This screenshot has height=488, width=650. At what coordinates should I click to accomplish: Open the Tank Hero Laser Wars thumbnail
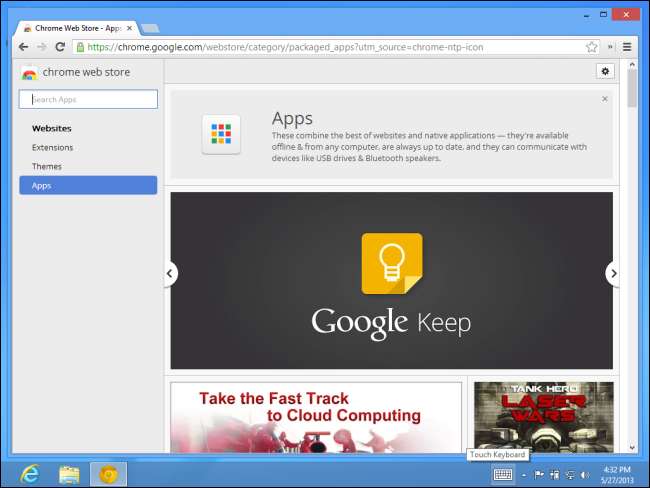coord(543,416)
